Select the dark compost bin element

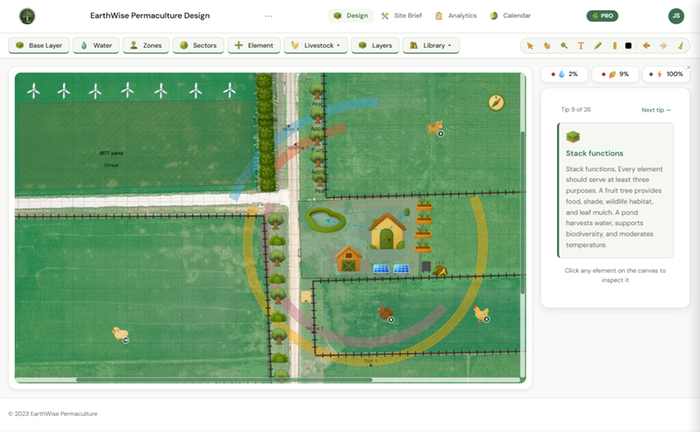(x=426, y=267)
